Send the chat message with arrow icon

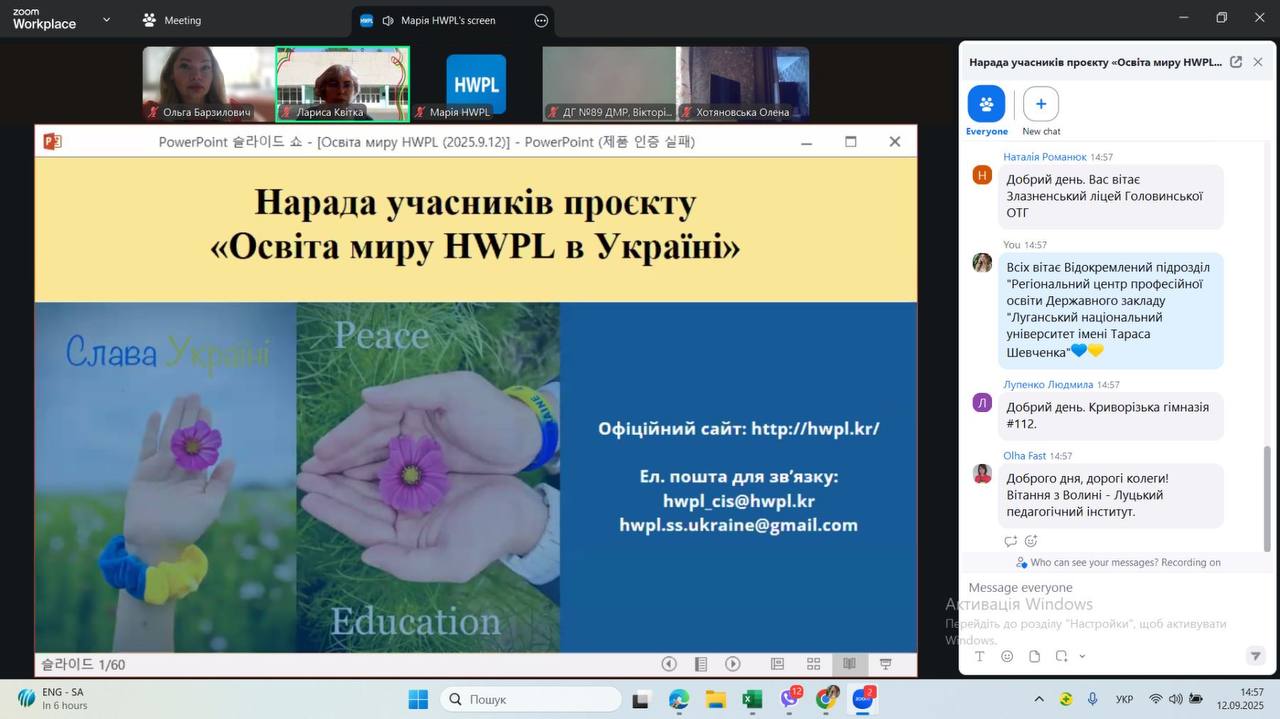(1255, 656)
